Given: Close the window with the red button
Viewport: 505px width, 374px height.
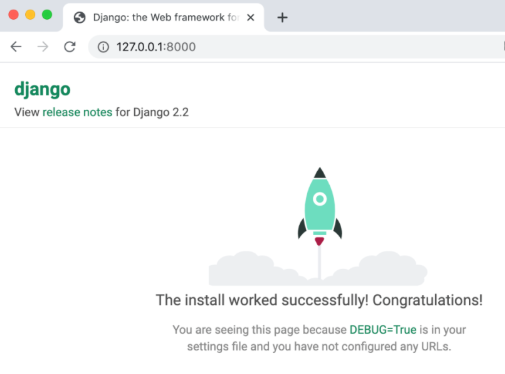Looking at the screenshot, I should coord(13,15).
